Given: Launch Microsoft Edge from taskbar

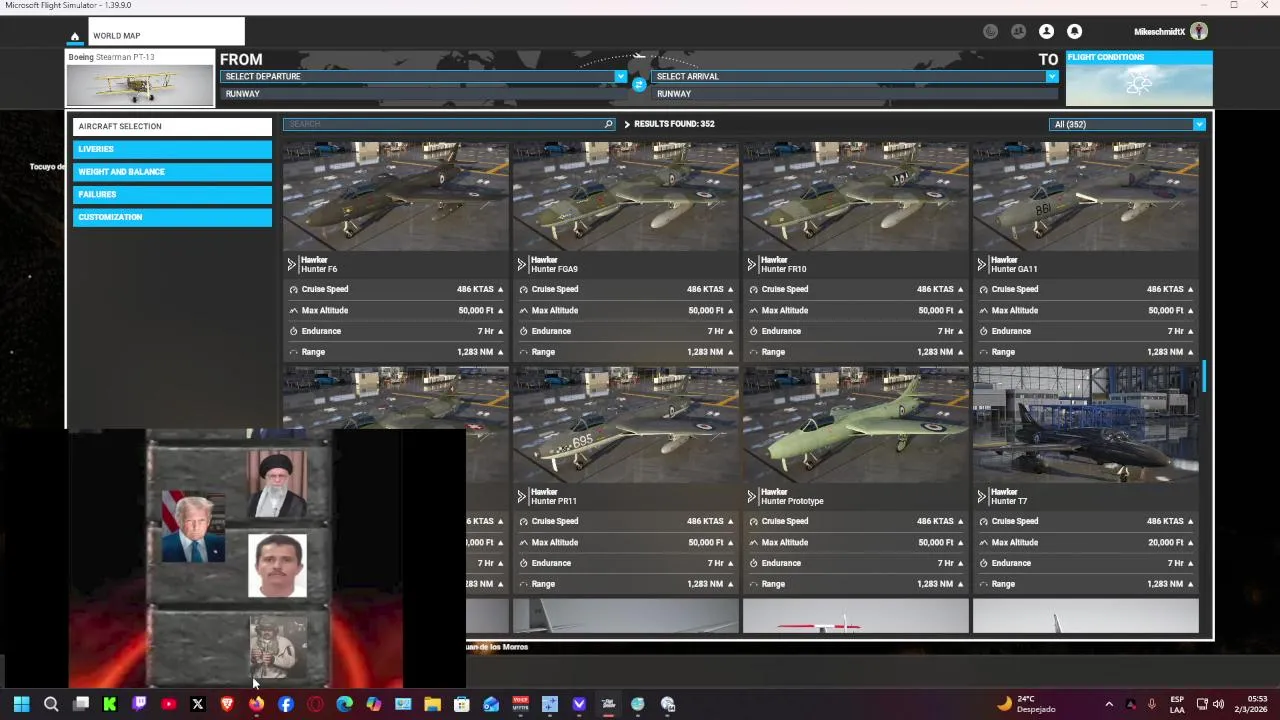Looking at the screenshot, I should click(x=344, y=704).
